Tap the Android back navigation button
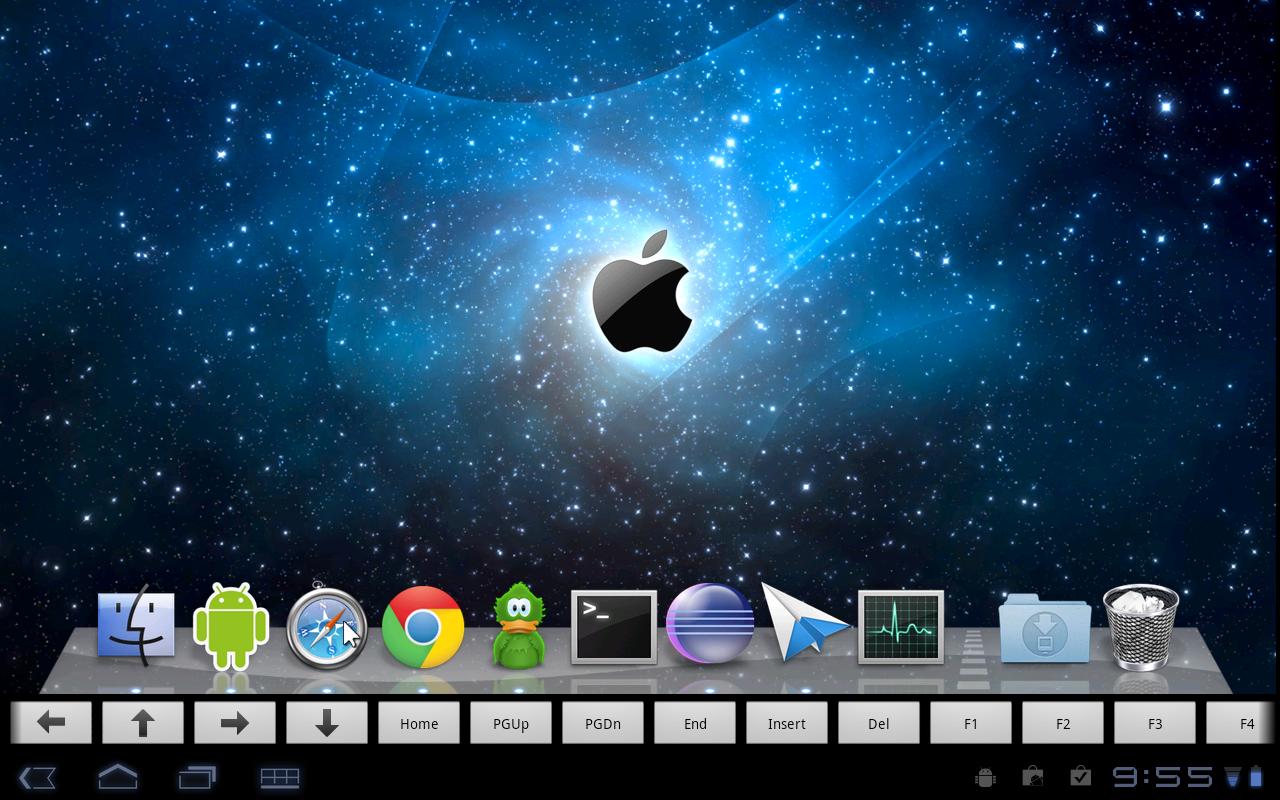Image resolution: width=1280 pixels, height=800 pixels. coord(37,777)
